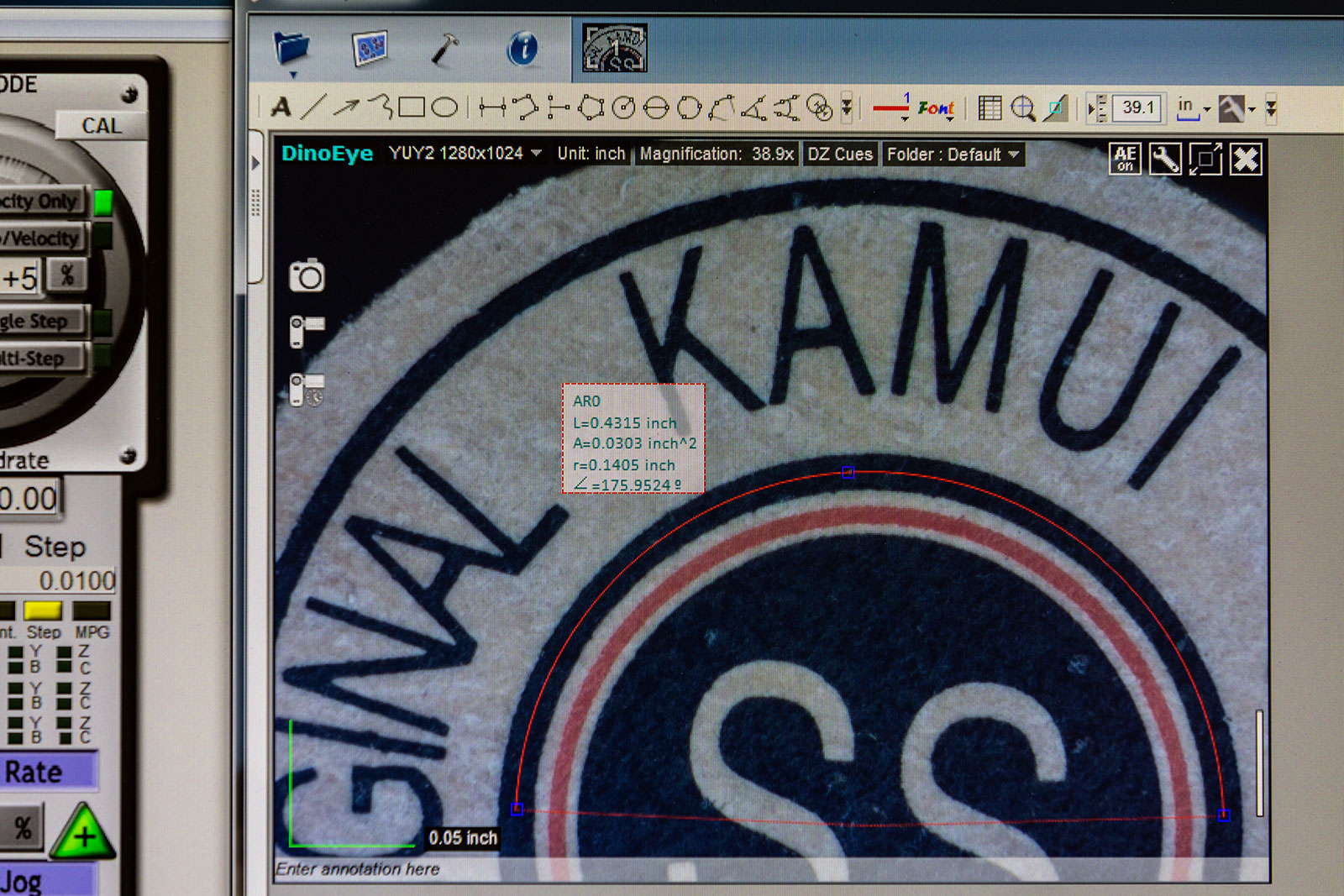Choose the diameter circle measurement tool
1344x896 pixels.
point(655,107)
